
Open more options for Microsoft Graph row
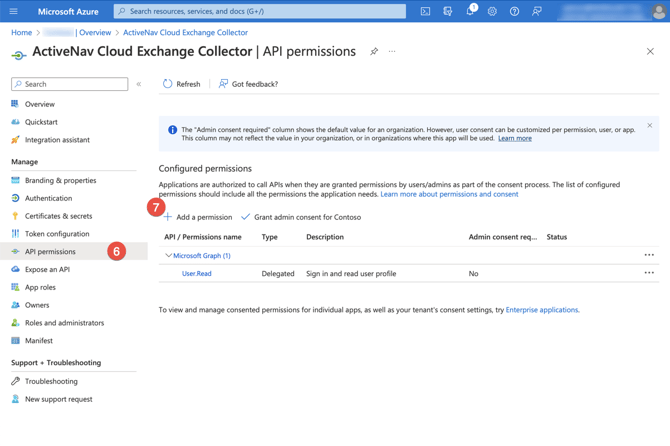tap(649, 255)
